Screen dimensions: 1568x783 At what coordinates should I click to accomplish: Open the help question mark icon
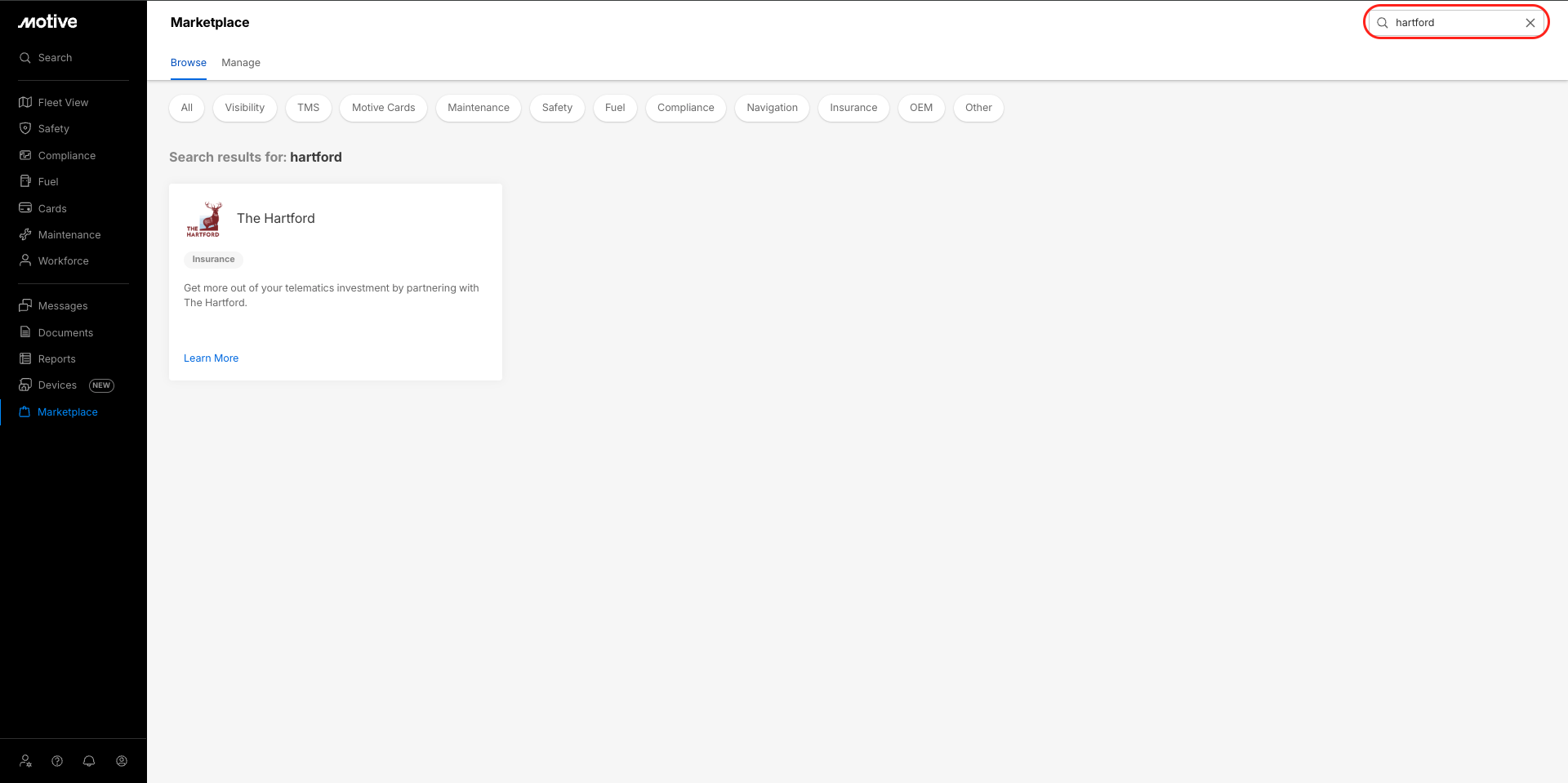point(57,761)
